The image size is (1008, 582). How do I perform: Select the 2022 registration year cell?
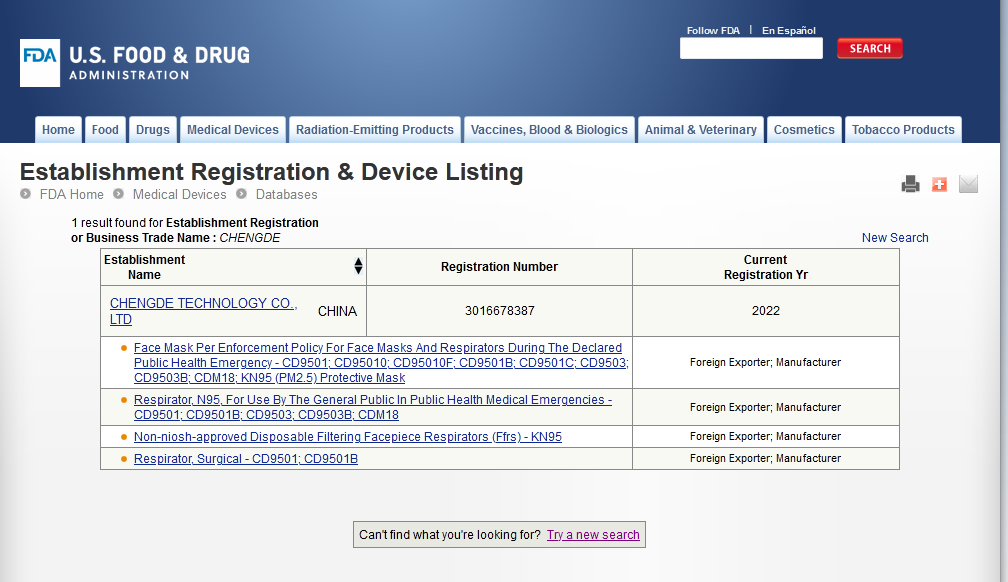pyautogui.click(x=766, y=311)
